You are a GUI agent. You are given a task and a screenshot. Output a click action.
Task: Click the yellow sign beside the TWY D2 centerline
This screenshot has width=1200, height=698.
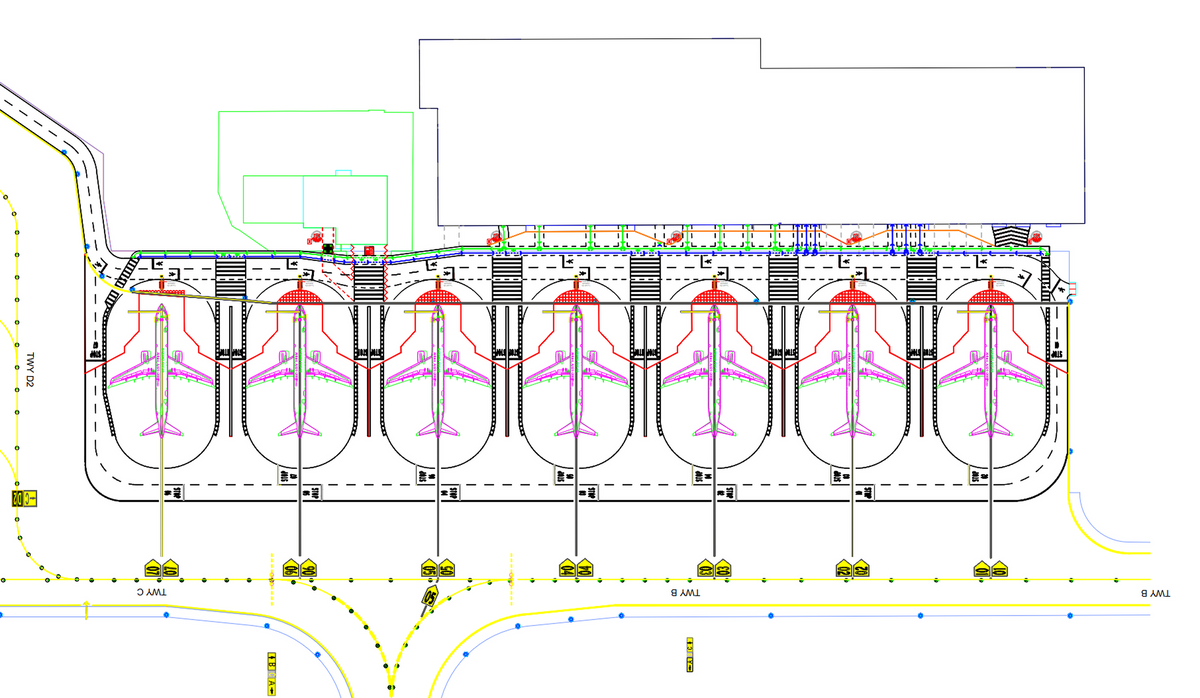click(22, 497)
